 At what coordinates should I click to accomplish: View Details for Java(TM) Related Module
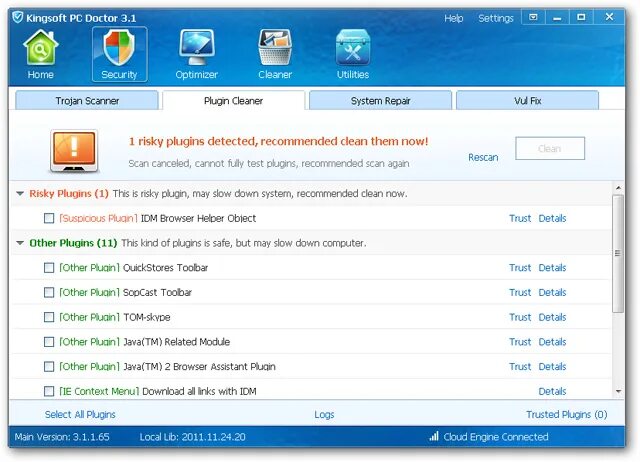(x=552, y=342)
